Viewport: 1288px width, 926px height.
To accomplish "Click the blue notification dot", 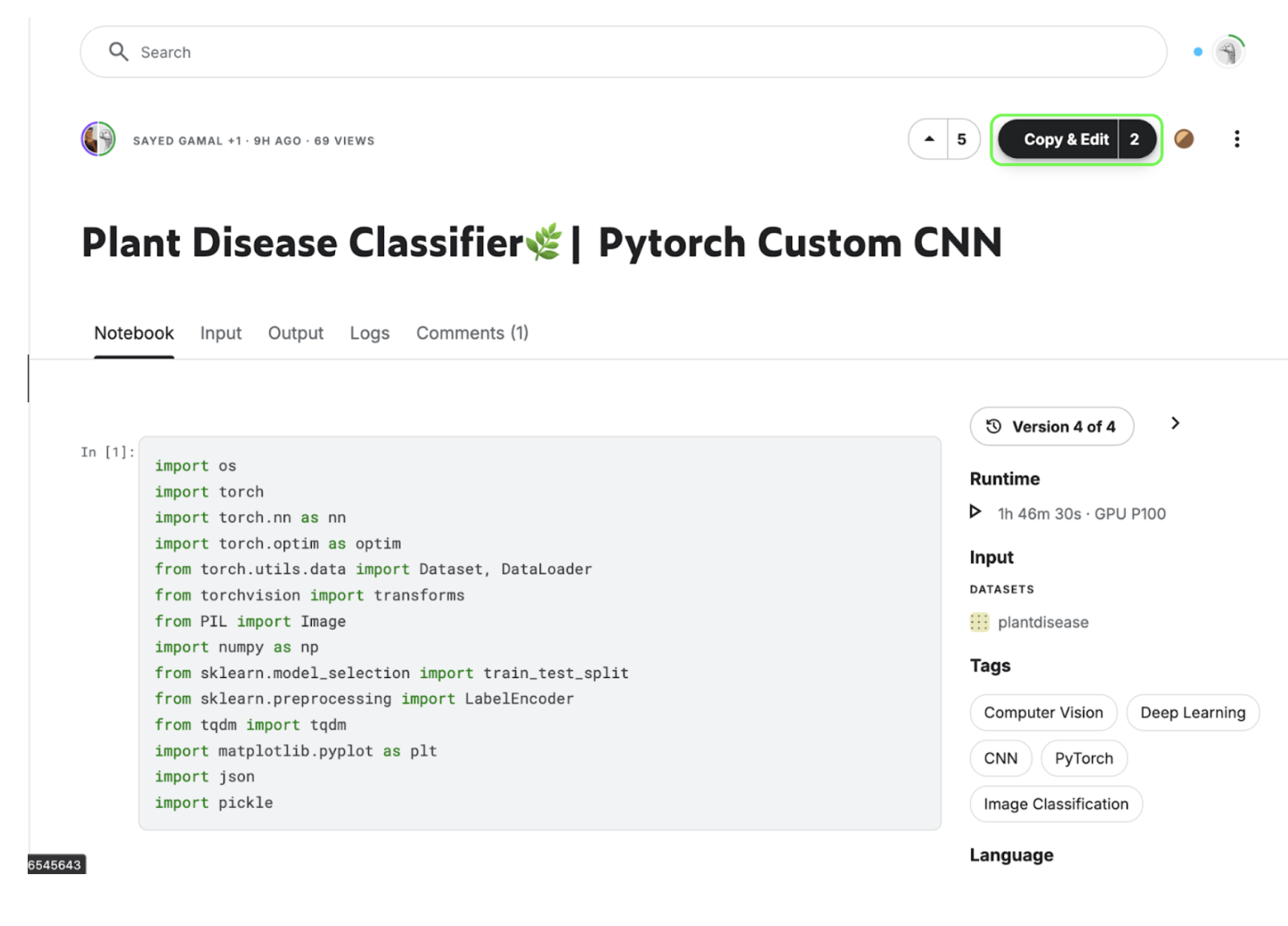I will [x=1198, y=52].
